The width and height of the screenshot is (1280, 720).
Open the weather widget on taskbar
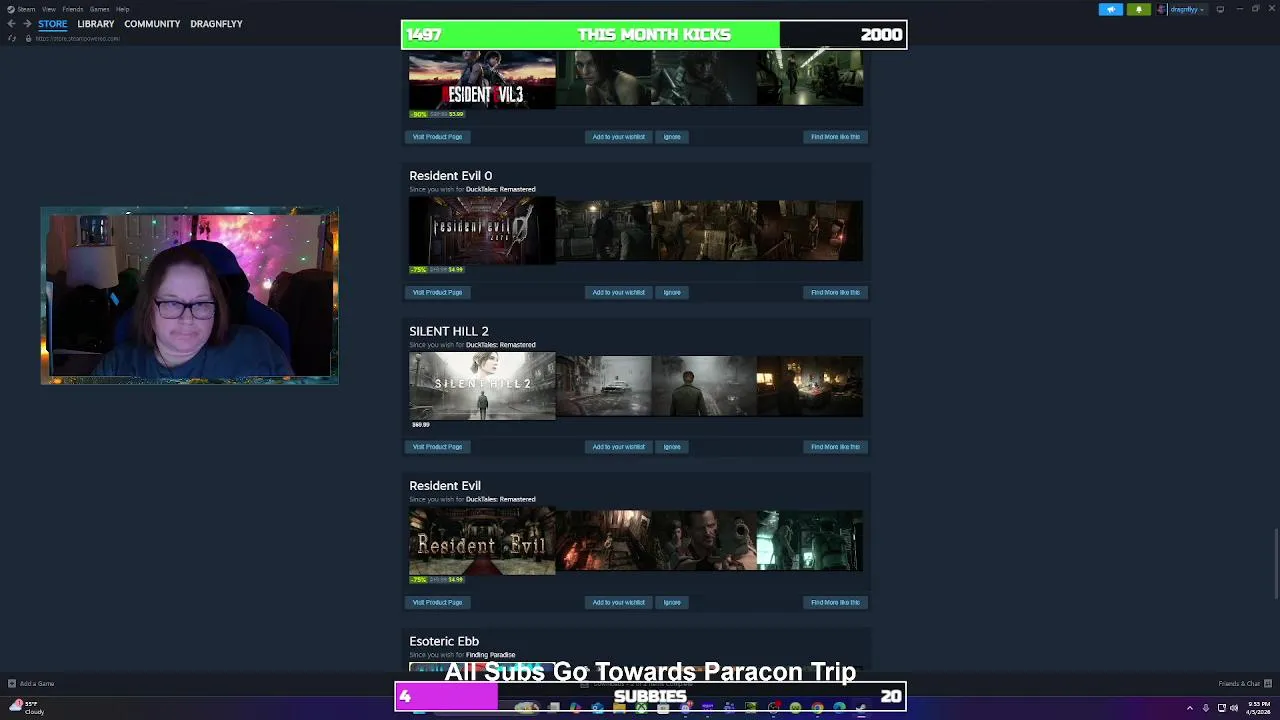pos(25,707)
